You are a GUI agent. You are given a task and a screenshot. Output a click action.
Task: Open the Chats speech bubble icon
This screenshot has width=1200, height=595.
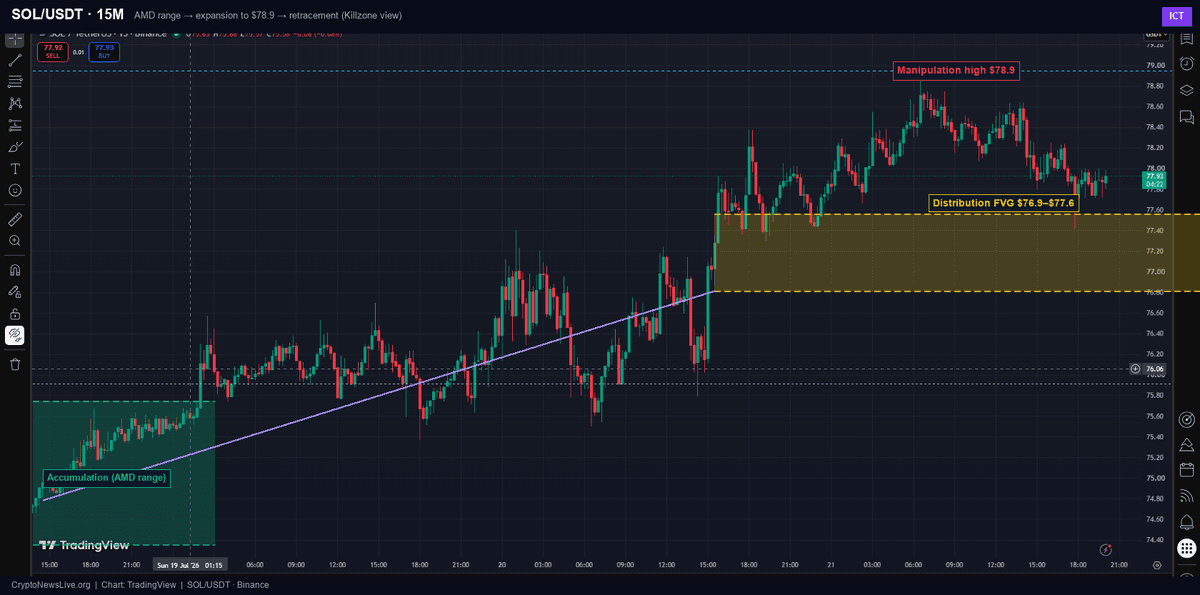point(1186,115)
